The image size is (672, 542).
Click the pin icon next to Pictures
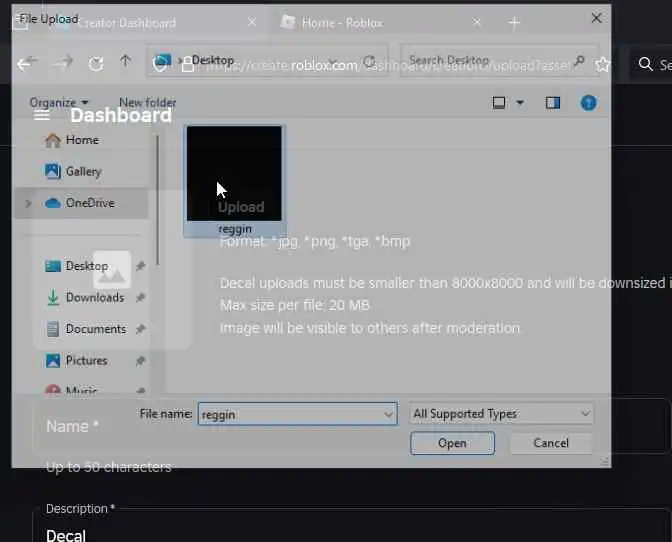pyautogui.click(x=141, y=361)
